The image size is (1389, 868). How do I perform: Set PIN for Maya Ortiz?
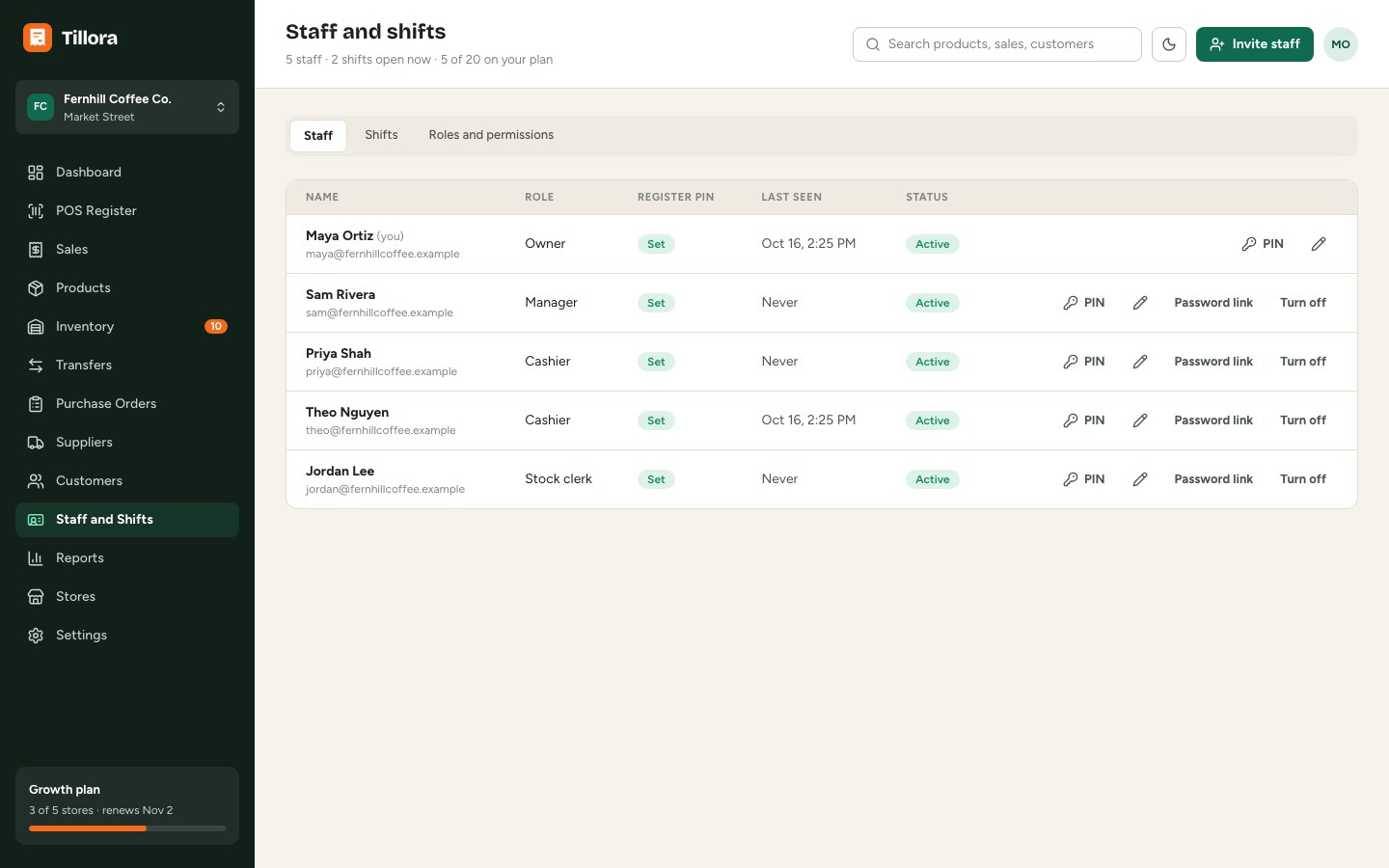pyautogui.click(x=1263, y=244)
